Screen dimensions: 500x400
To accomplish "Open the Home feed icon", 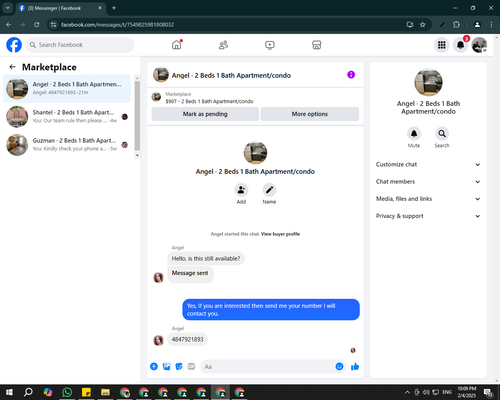I will (177, 45).
